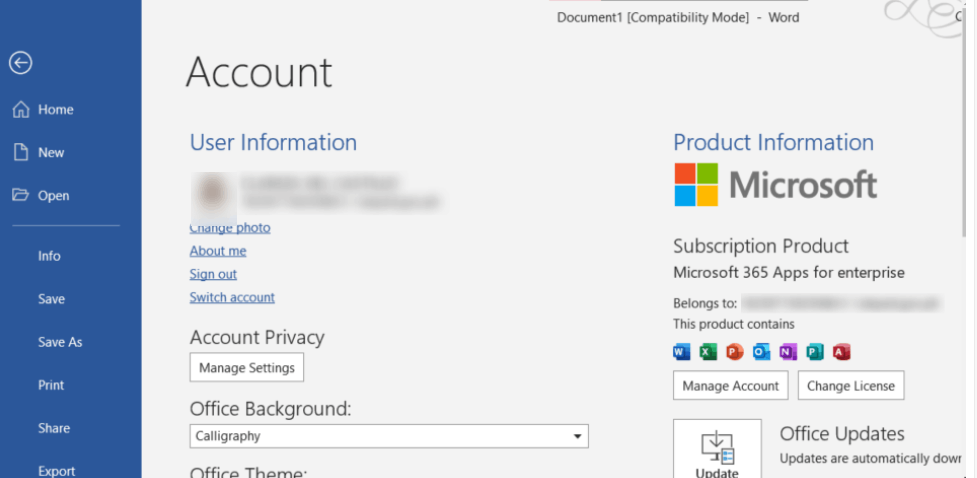This screenshot has width=977, height=478.
Task: Click the blurred user profile photo
Action: coord(213,197)
